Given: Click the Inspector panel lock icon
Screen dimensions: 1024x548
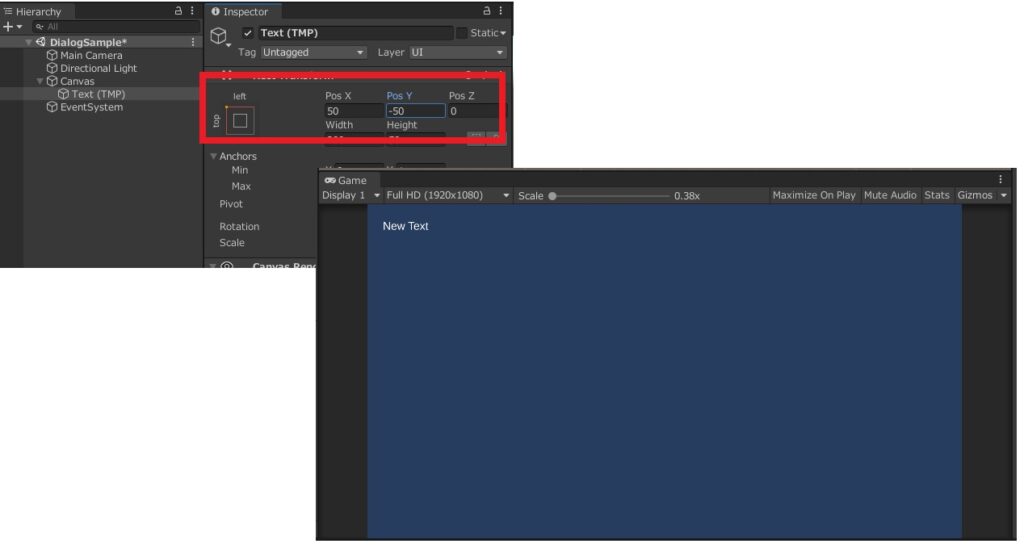Looking at the screenshot, I should (487, 10).
